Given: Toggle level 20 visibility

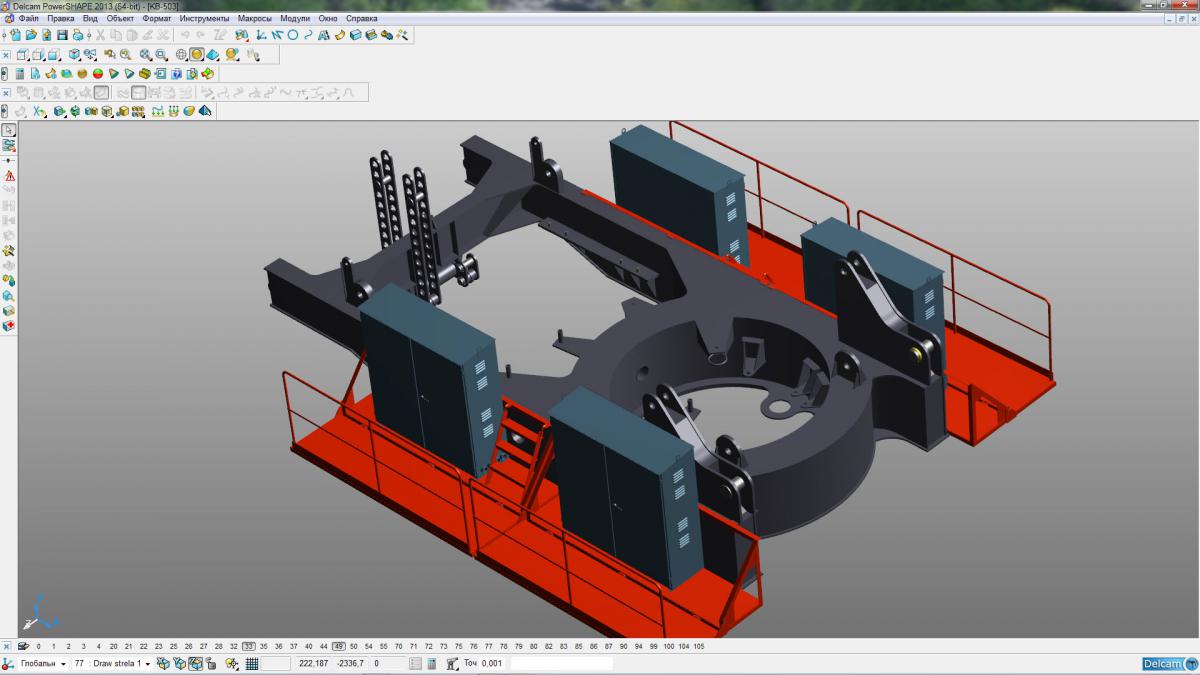Looking at the screenshot, I should (x=113, y=646).
